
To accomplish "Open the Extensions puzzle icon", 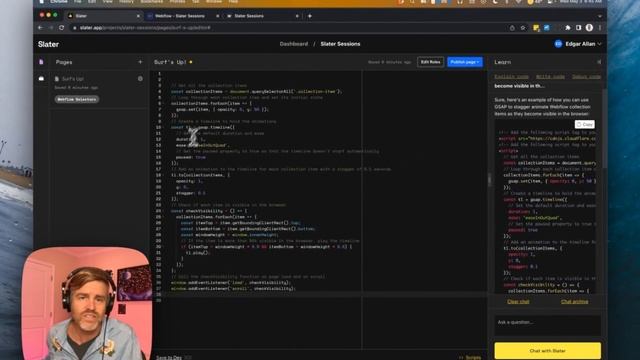I will pos(568,28).
